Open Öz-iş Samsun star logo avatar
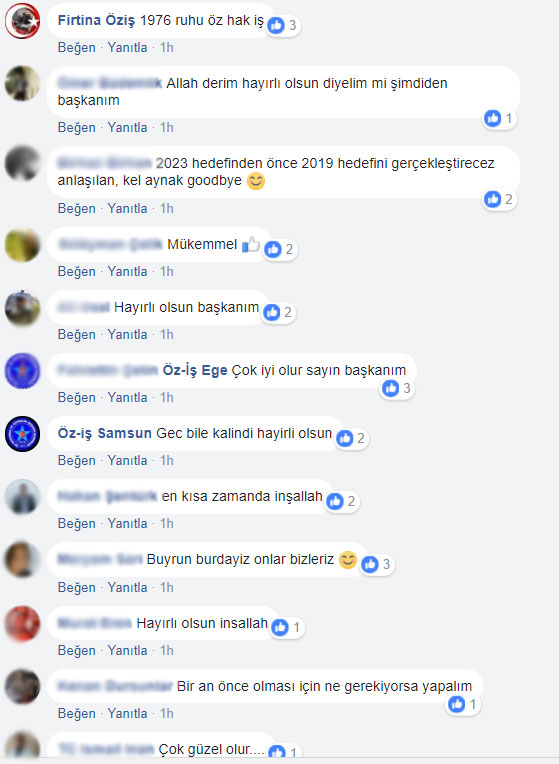This screenshot has height=764, width=559. coord(22,434)
